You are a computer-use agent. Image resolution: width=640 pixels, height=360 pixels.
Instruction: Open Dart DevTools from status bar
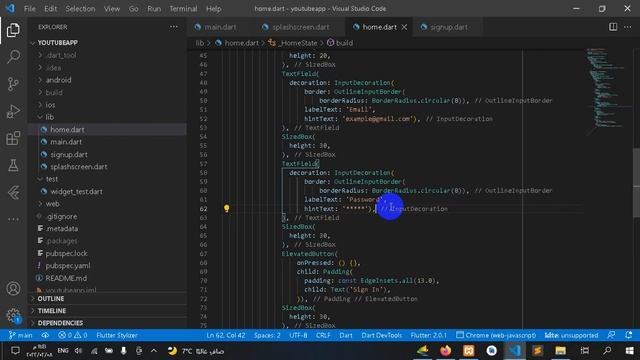[381, 335]
